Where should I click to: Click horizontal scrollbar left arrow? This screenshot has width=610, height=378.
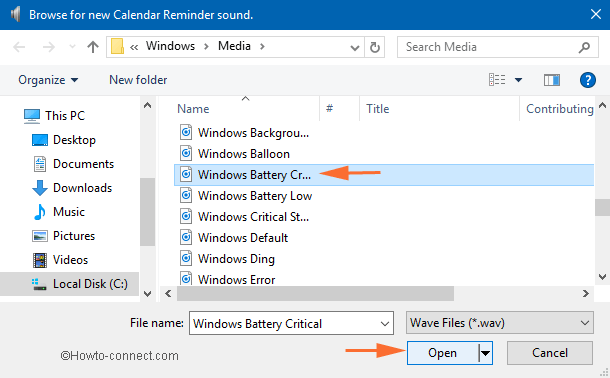pos(168,294)
